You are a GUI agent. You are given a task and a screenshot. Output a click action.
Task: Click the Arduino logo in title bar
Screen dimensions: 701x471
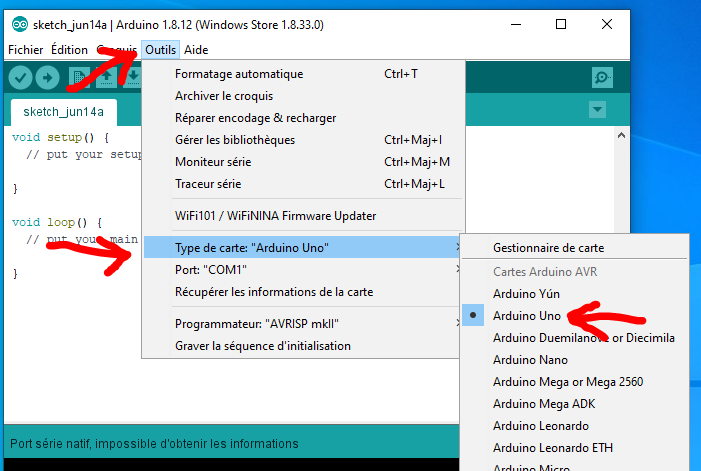click(19, 24)
